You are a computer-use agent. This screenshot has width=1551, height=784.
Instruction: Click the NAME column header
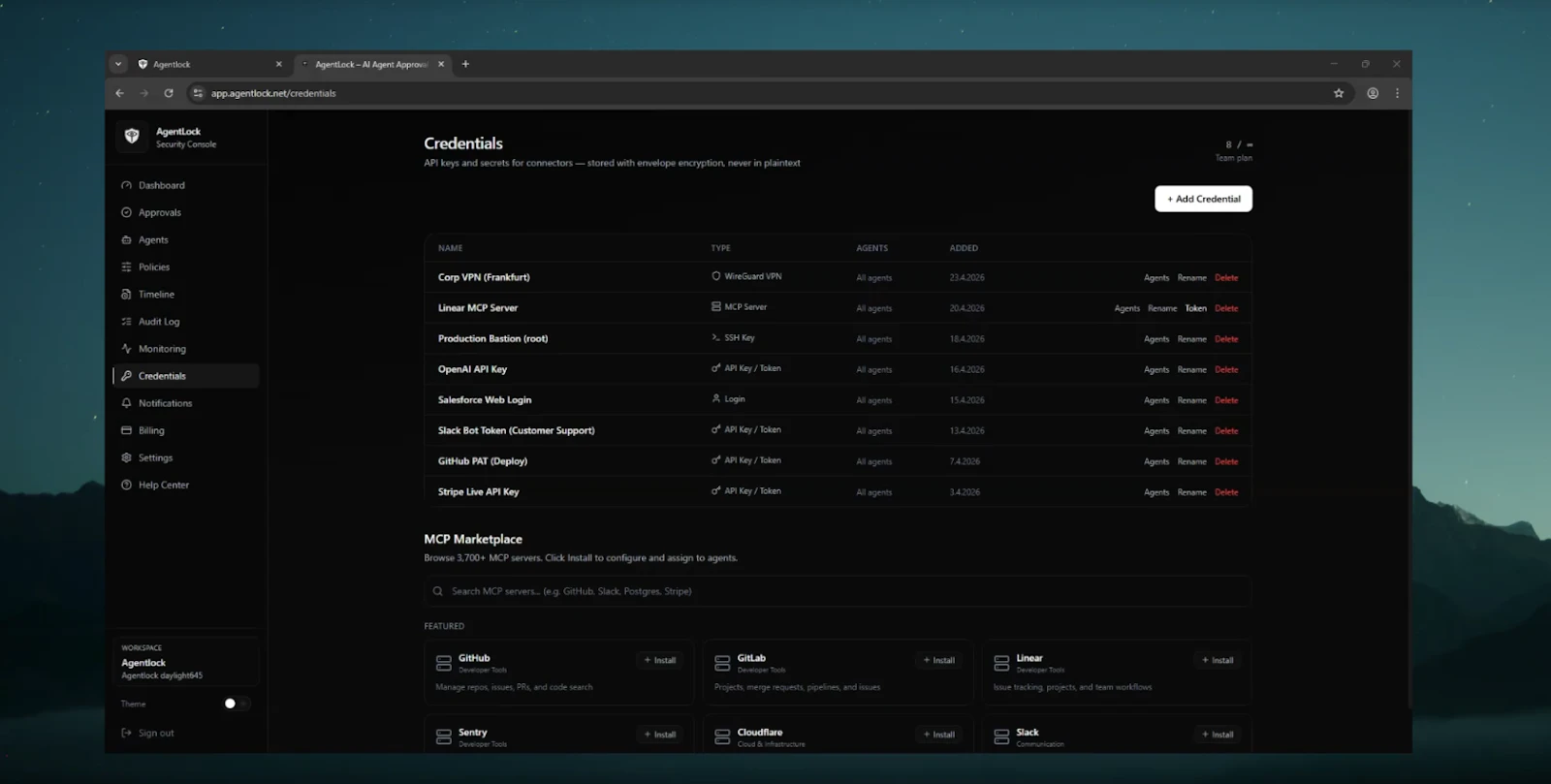[x=450, y=248]
